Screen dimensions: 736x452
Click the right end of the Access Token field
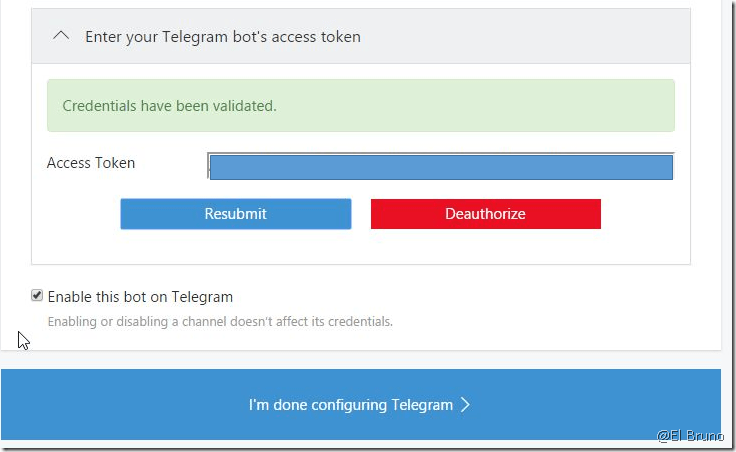[x=660, y=166]
